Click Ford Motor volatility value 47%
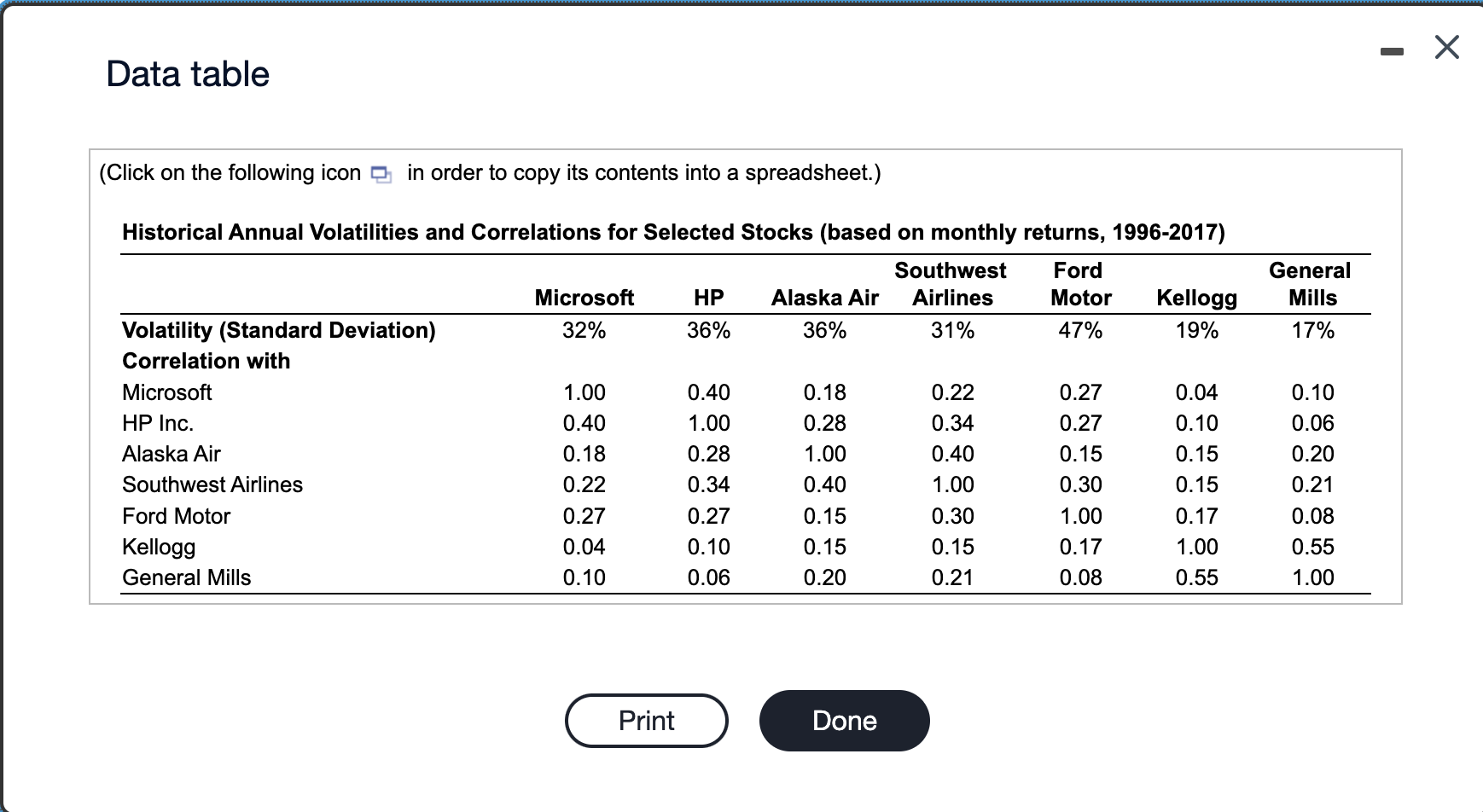1483x812 pixels. tap(1080, 330)
